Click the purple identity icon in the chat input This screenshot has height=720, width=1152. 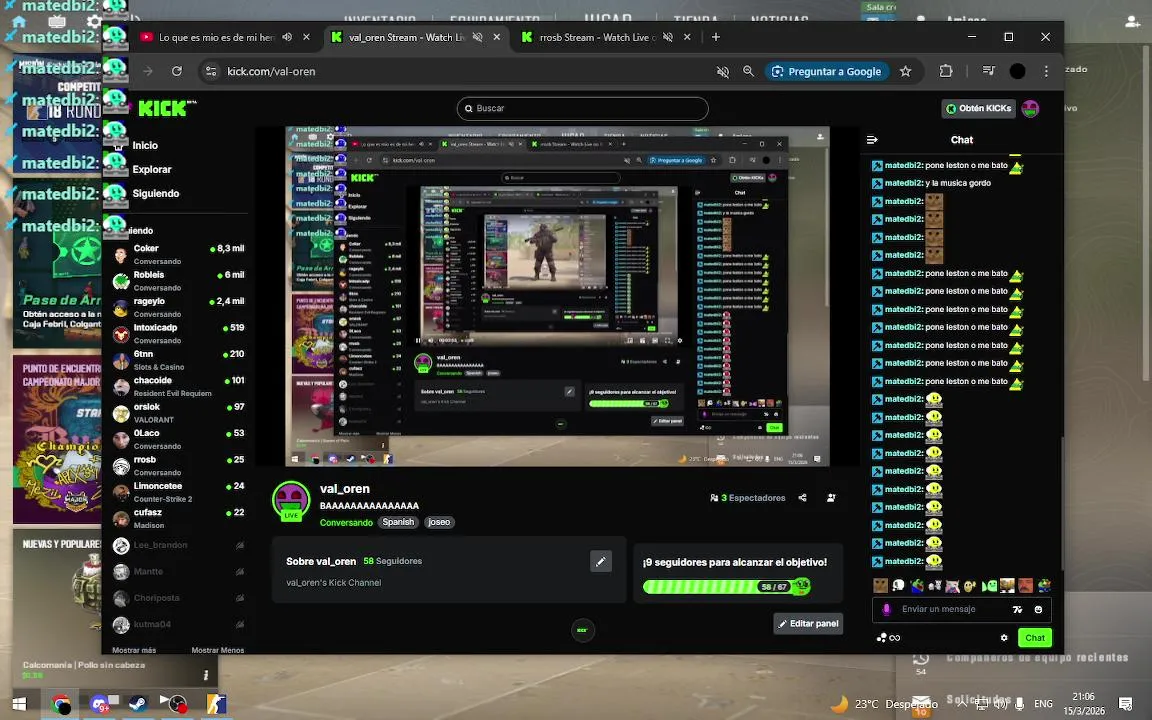[x=886, y=609]
